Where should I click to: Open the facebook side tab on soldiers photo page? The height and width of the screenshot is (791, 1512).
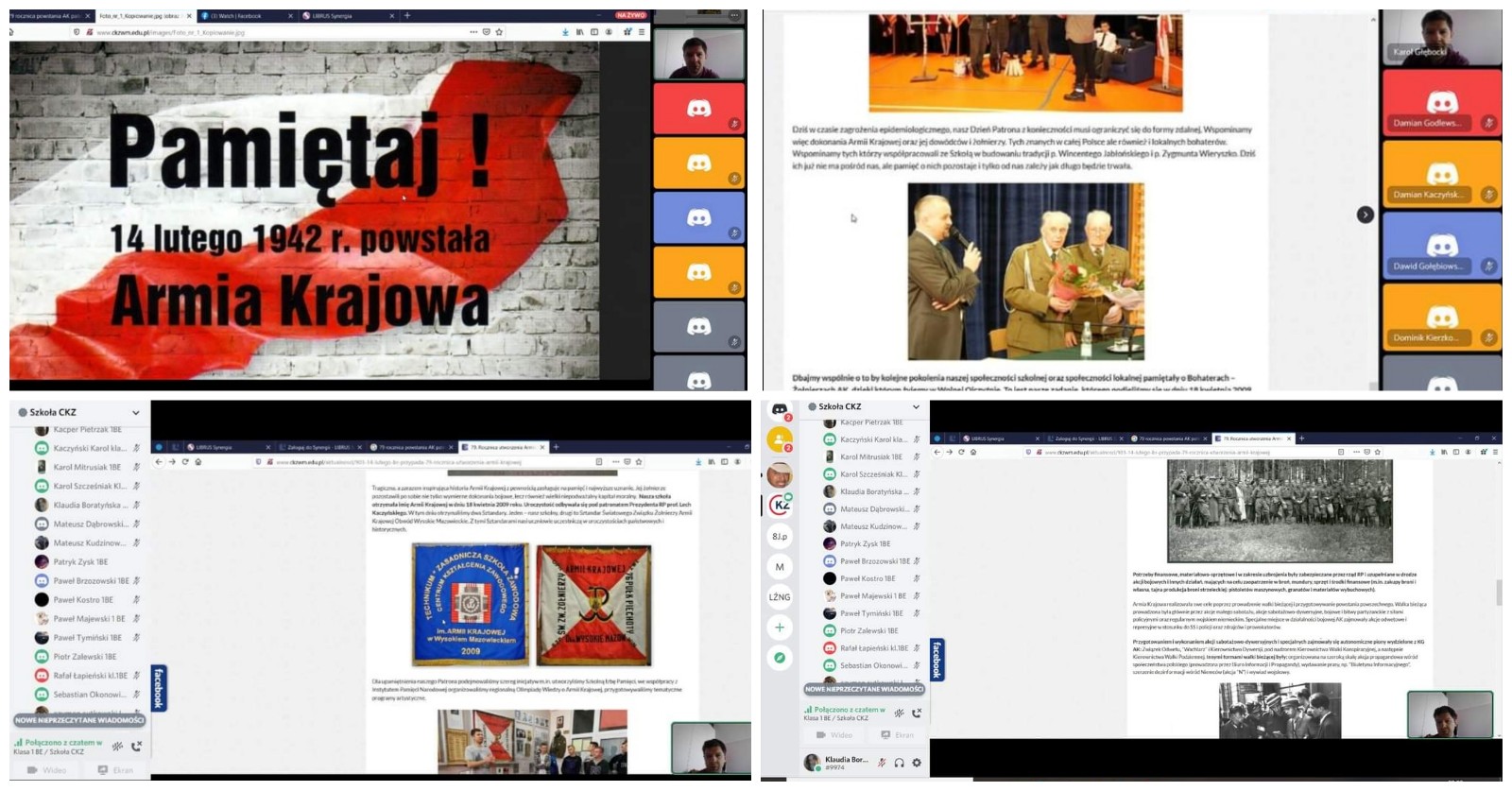[x=936, y=660]
